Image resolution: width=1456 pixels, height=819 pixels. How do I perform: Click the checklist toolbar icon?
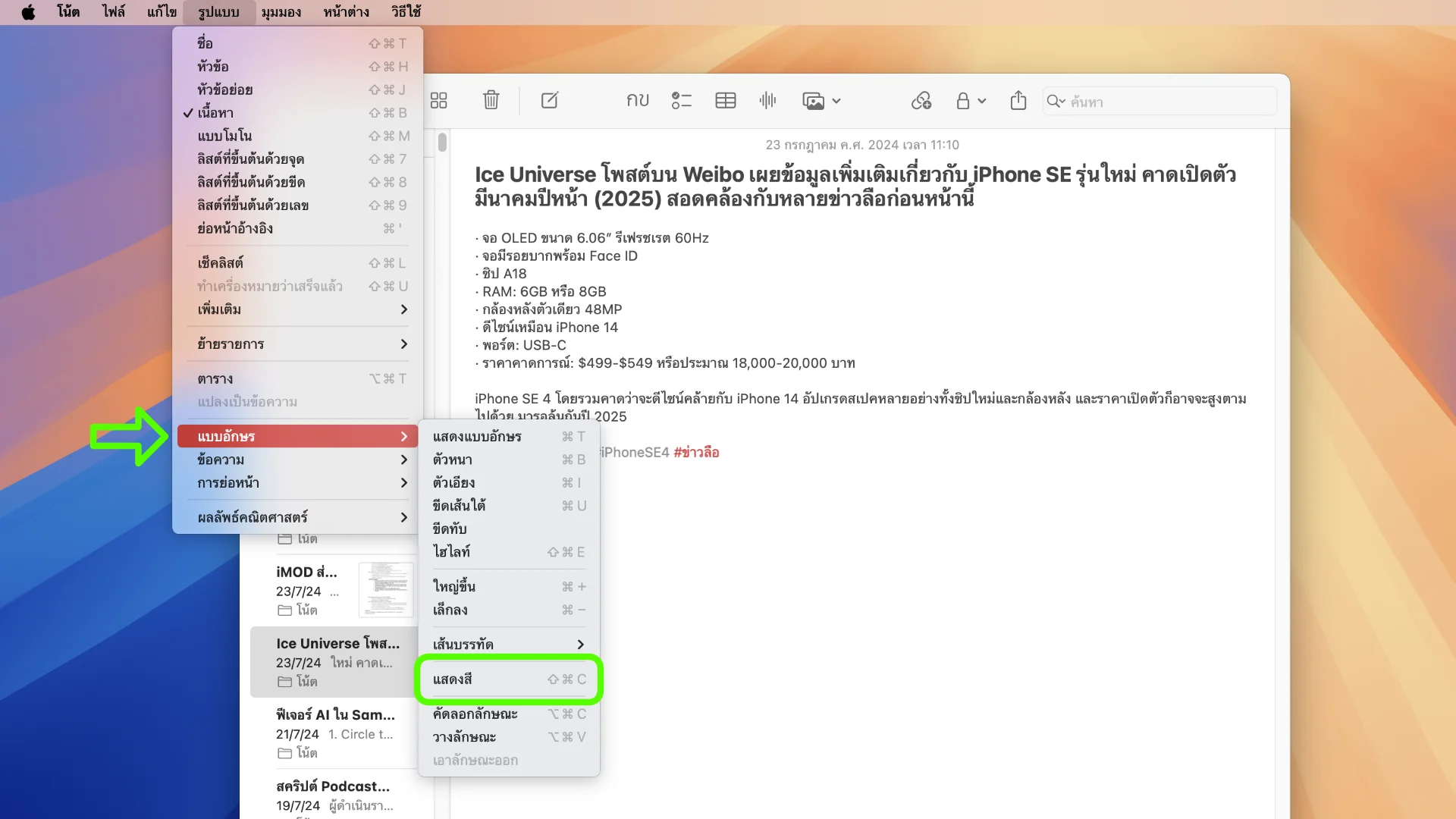681,100
